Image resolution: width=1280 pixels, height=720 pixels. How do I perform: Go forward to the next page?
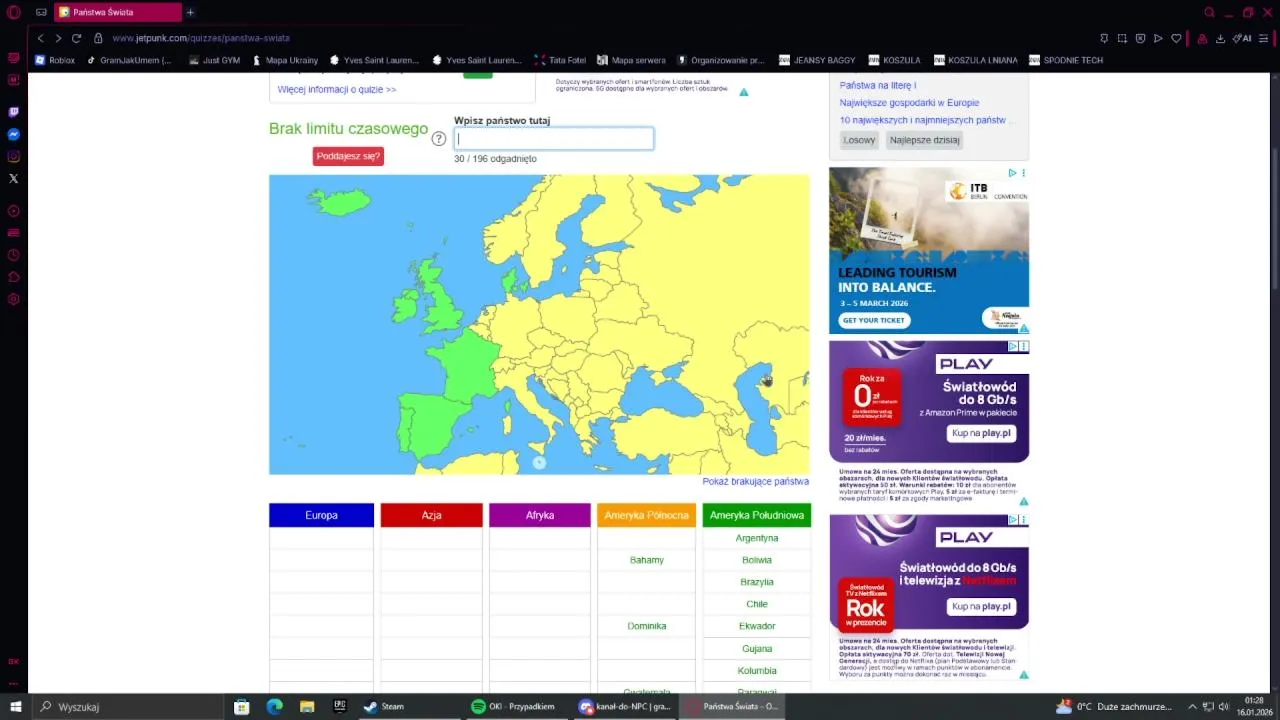(x=58, y=38)
